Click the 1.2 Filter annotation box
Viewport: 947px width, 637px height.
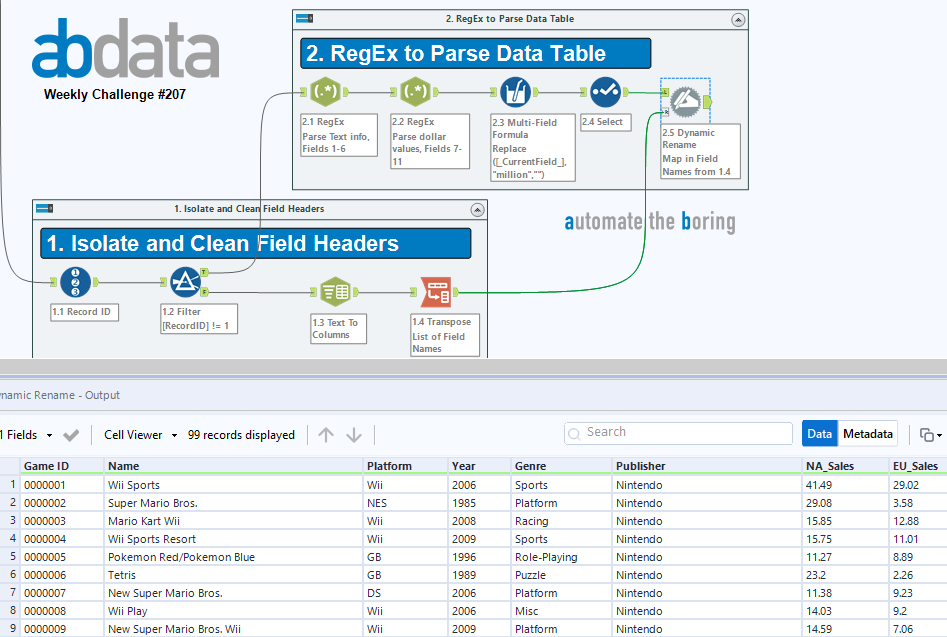click(199, 319)
